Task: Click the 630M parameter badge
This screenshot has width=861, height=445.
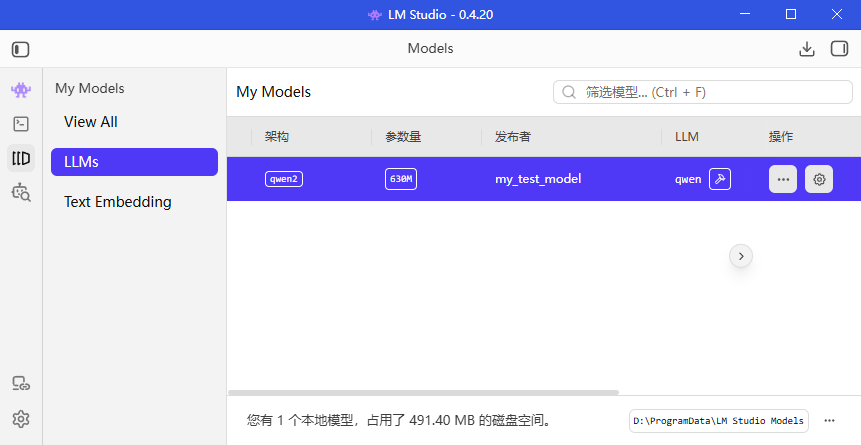Action: pos(401,179)
